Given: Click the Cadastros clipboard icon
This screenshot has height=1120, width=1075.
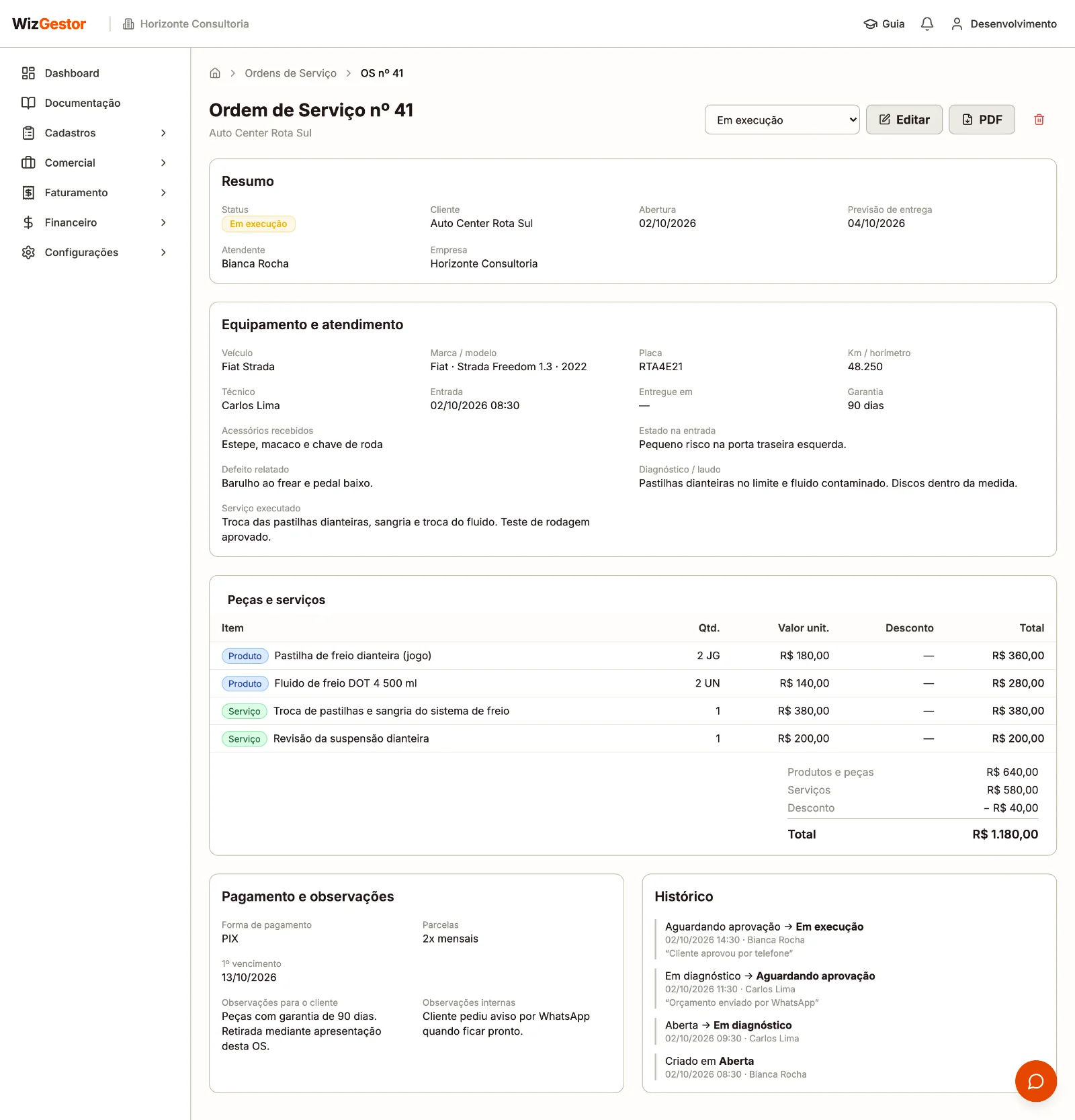Looking at the screenshot, I should pyautogui.click(x=28, y=133).
